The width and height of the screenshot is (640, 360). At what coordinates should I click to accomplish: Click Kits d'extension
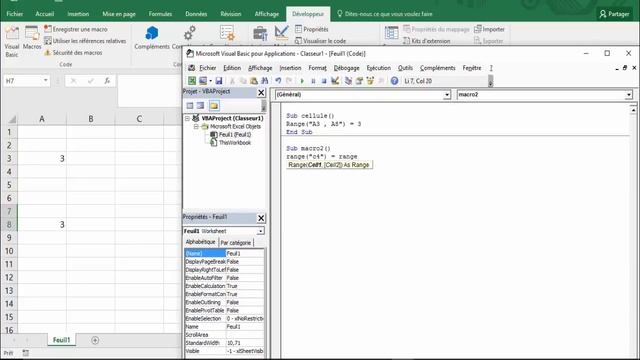coord(427,41)
